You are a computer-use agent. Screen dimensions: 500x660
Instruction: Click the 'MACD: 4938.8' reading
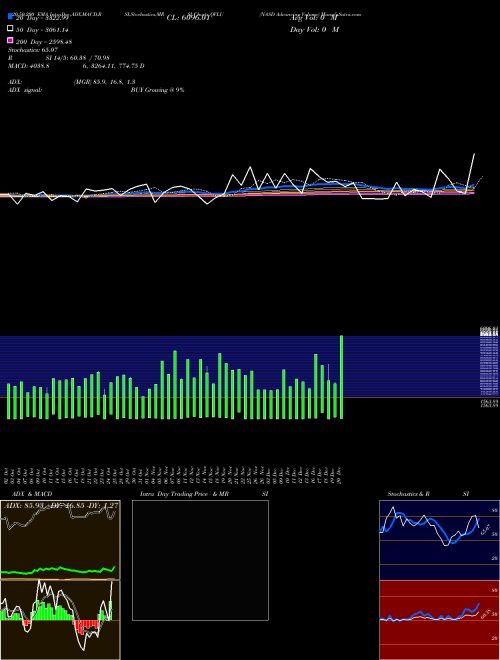coord(29,66)
